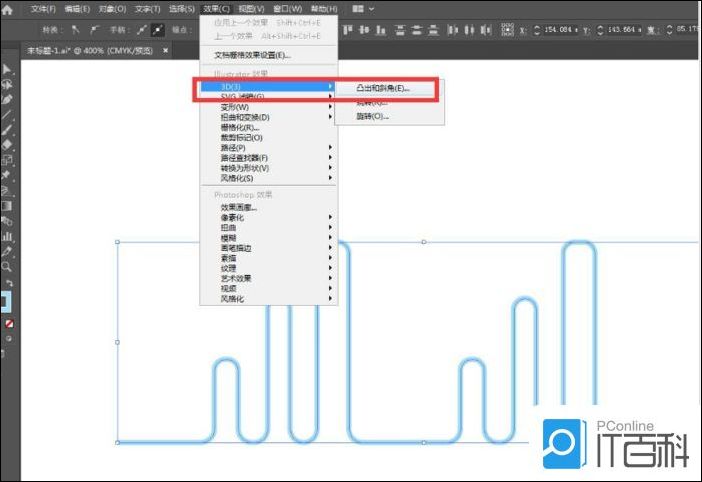Expand the 扭曲和变换(D) submenu
The height and width of the screenshot is (482, 702).
tap(269, 117)
